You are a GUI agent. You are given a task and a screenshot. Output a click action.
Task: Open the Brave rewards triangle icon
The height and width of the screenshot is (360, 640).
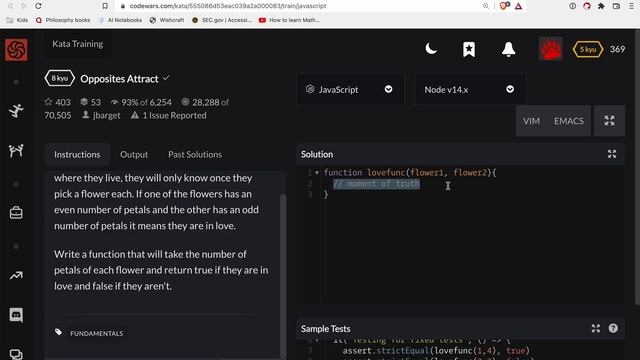[x=518, y=6]
